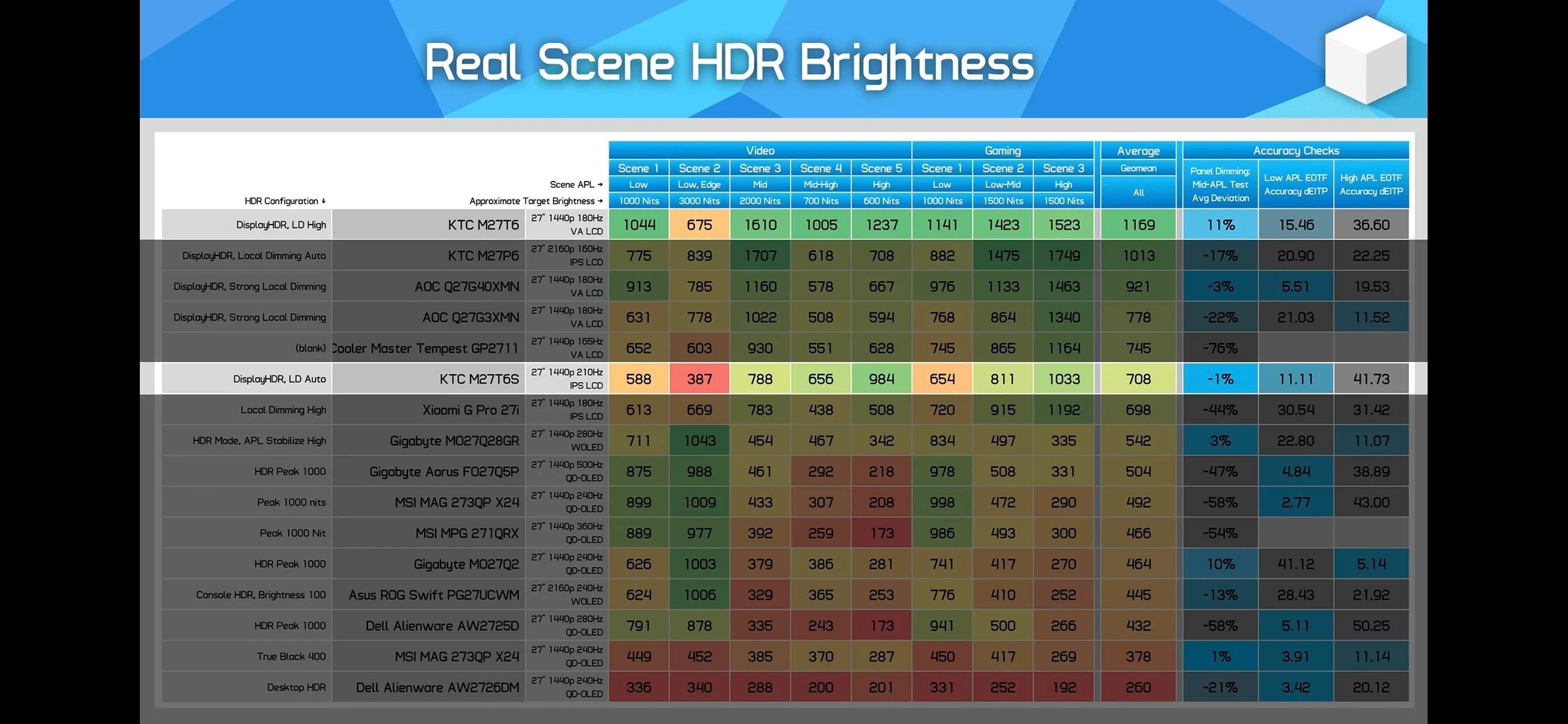Viewport: 1568px width, 724px height.
Task: Click the "Mid-High" scene APL header
Action: (821, 184)
